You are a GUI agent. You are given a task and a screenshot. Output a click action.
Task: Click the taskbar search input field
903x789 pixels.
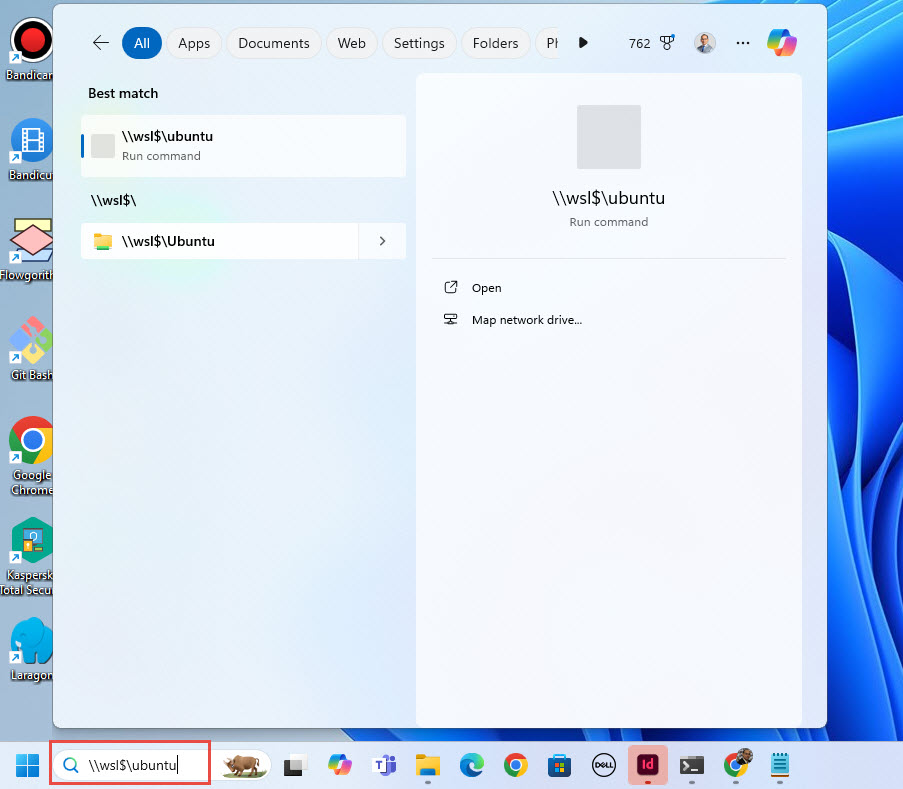pos(131,765)
